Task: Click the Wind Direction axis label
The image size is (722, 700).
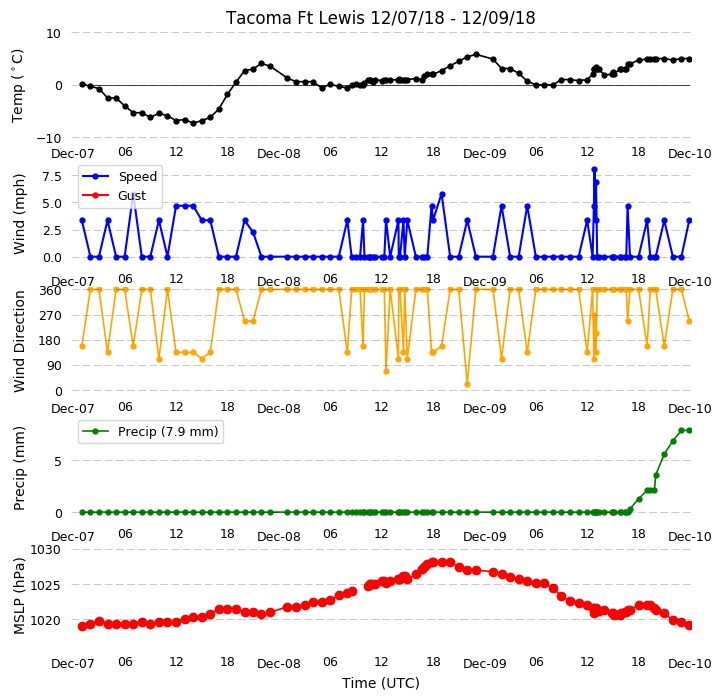Action: pos(18,341)
